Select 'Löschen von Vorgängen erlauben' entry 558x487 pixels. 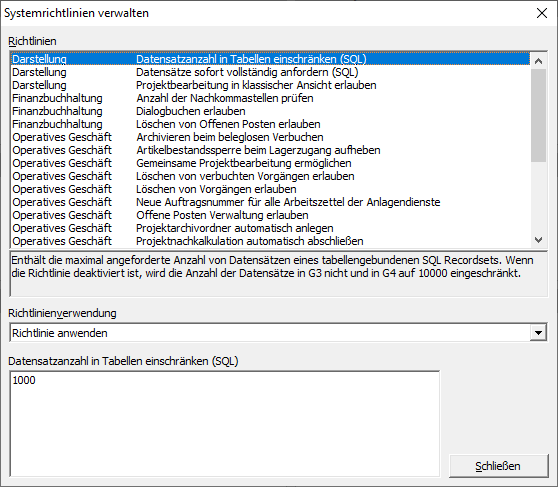click(x=271, y=189)
